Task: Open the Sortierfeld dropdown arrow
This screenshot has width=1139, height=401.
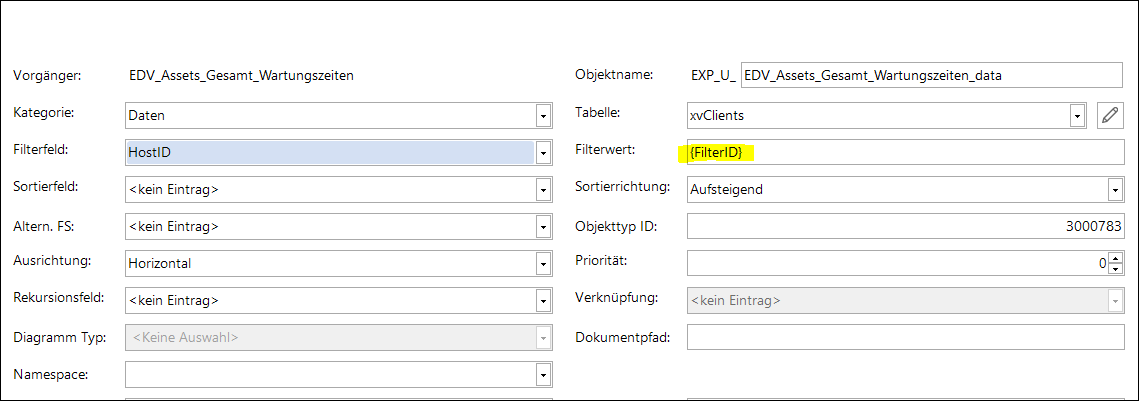Action: [544, 189]
